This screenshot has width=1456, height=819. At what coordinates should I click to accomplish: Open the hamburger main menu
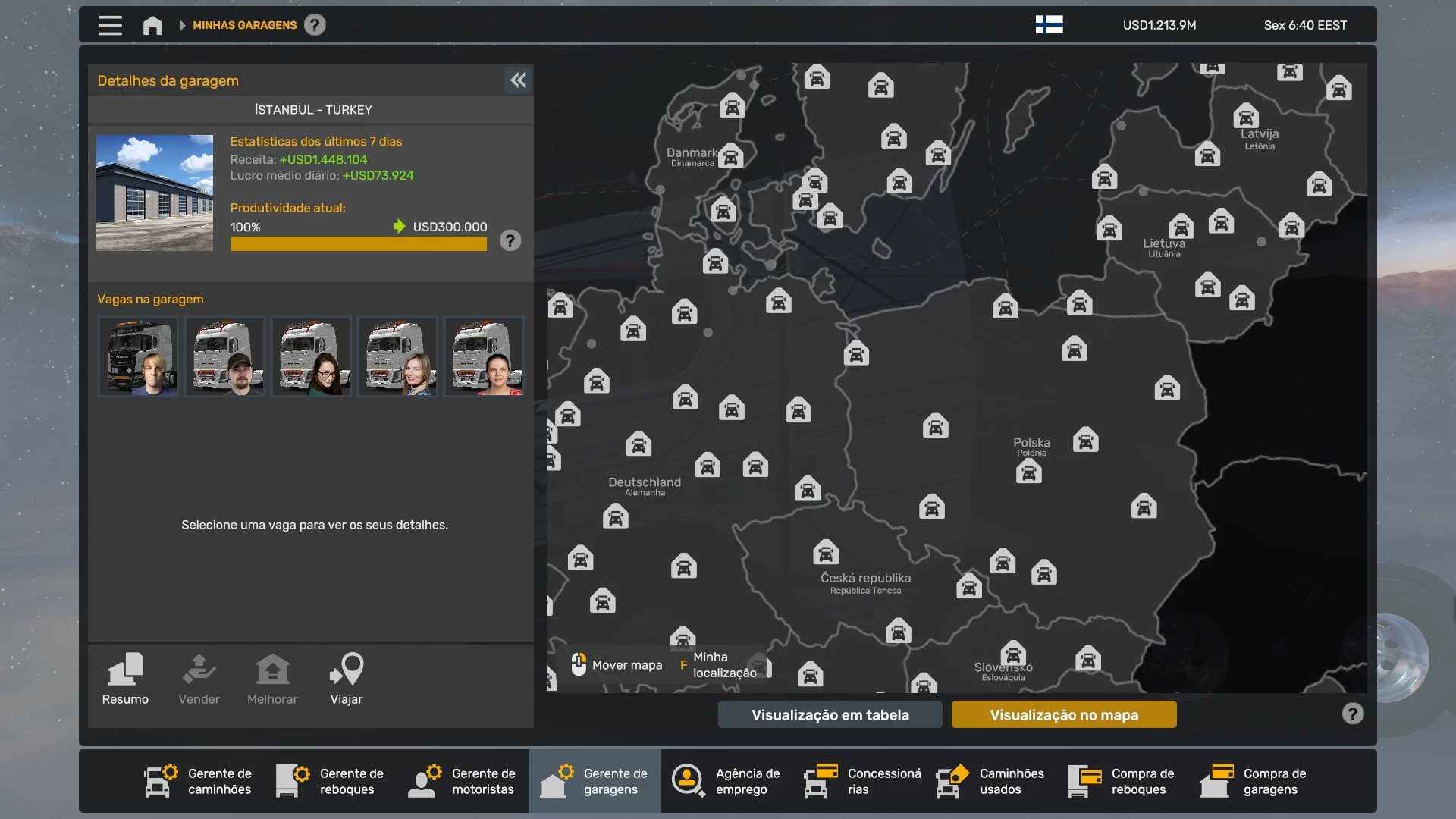pos(110,25)
